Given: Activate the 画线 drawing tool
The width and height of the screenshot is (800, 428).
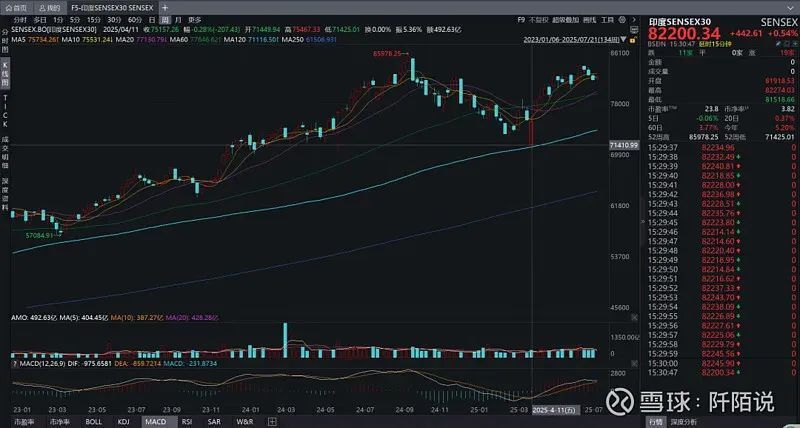Looking at the screenshot, I should click(589, 20).
